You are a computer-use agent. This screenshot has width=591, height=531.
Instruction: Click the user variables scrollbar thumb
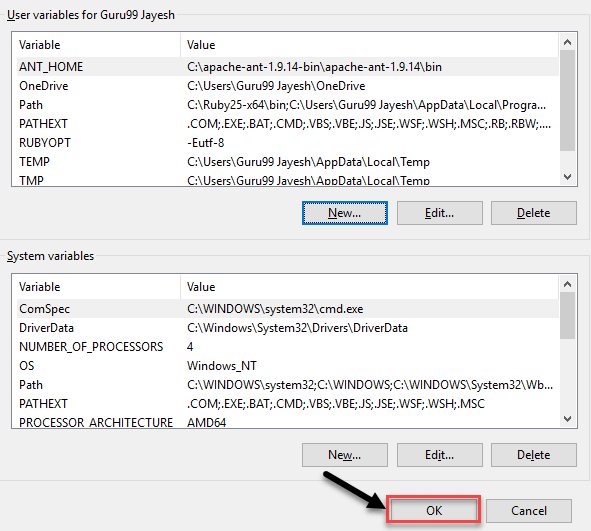tap(567, 101)
